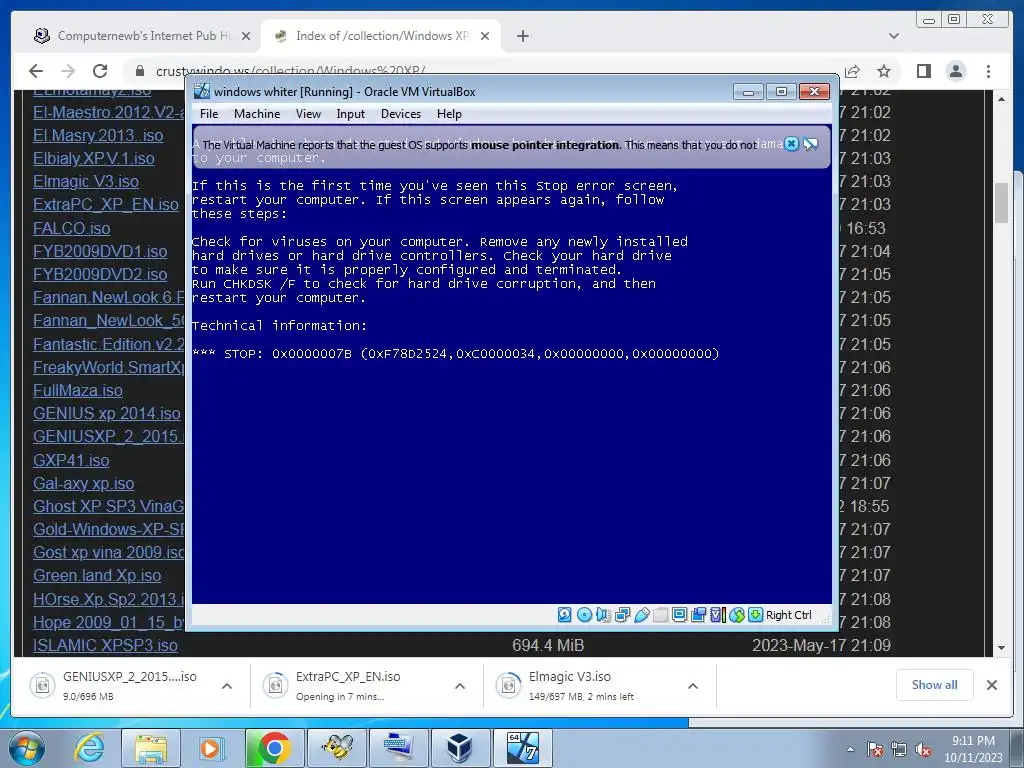Open Chrome three-dot menu

(x=988, y=71)
